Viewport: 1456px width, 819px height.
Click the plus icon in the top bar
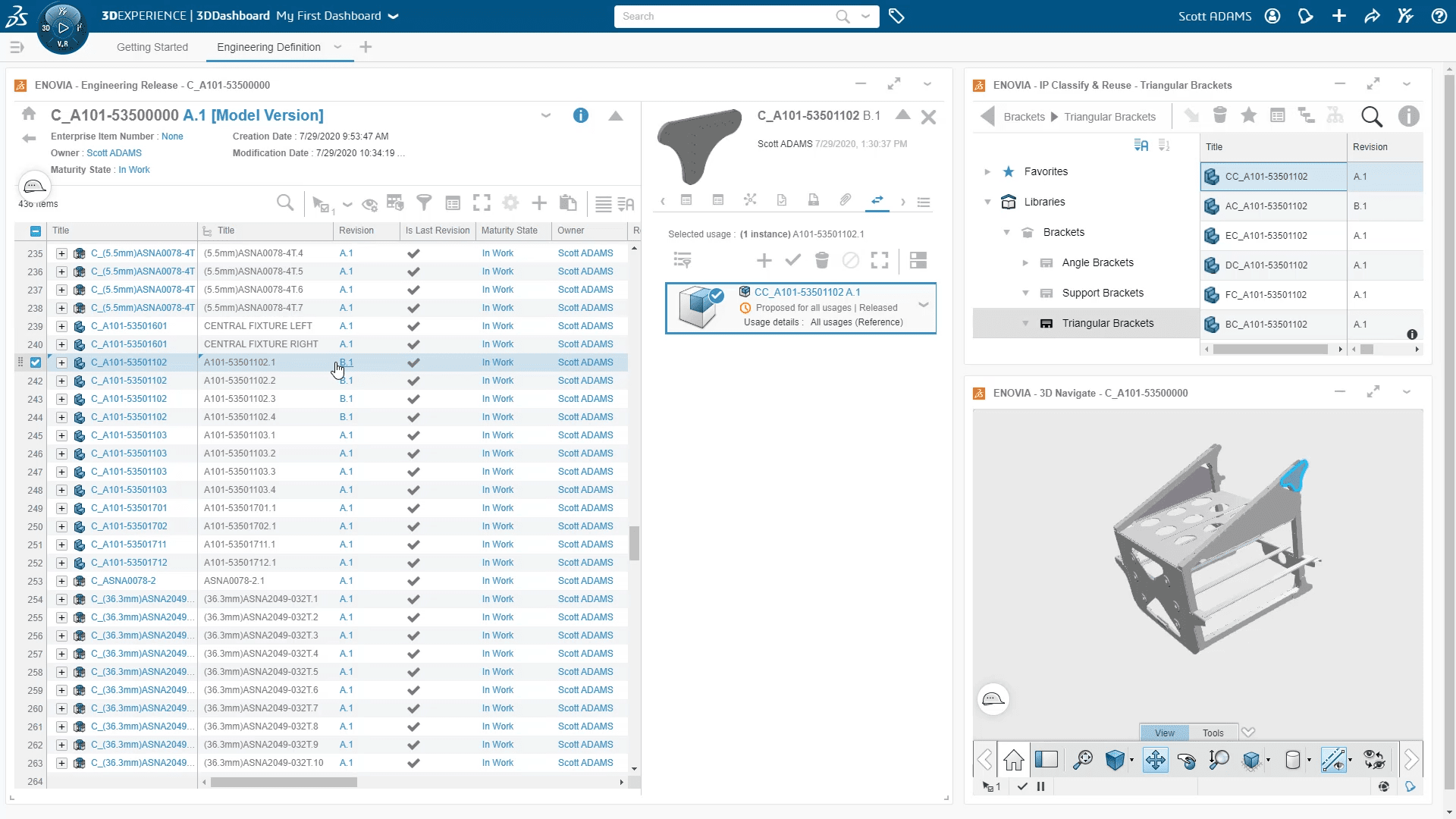pyautogui.click(x=1339, y=16)
